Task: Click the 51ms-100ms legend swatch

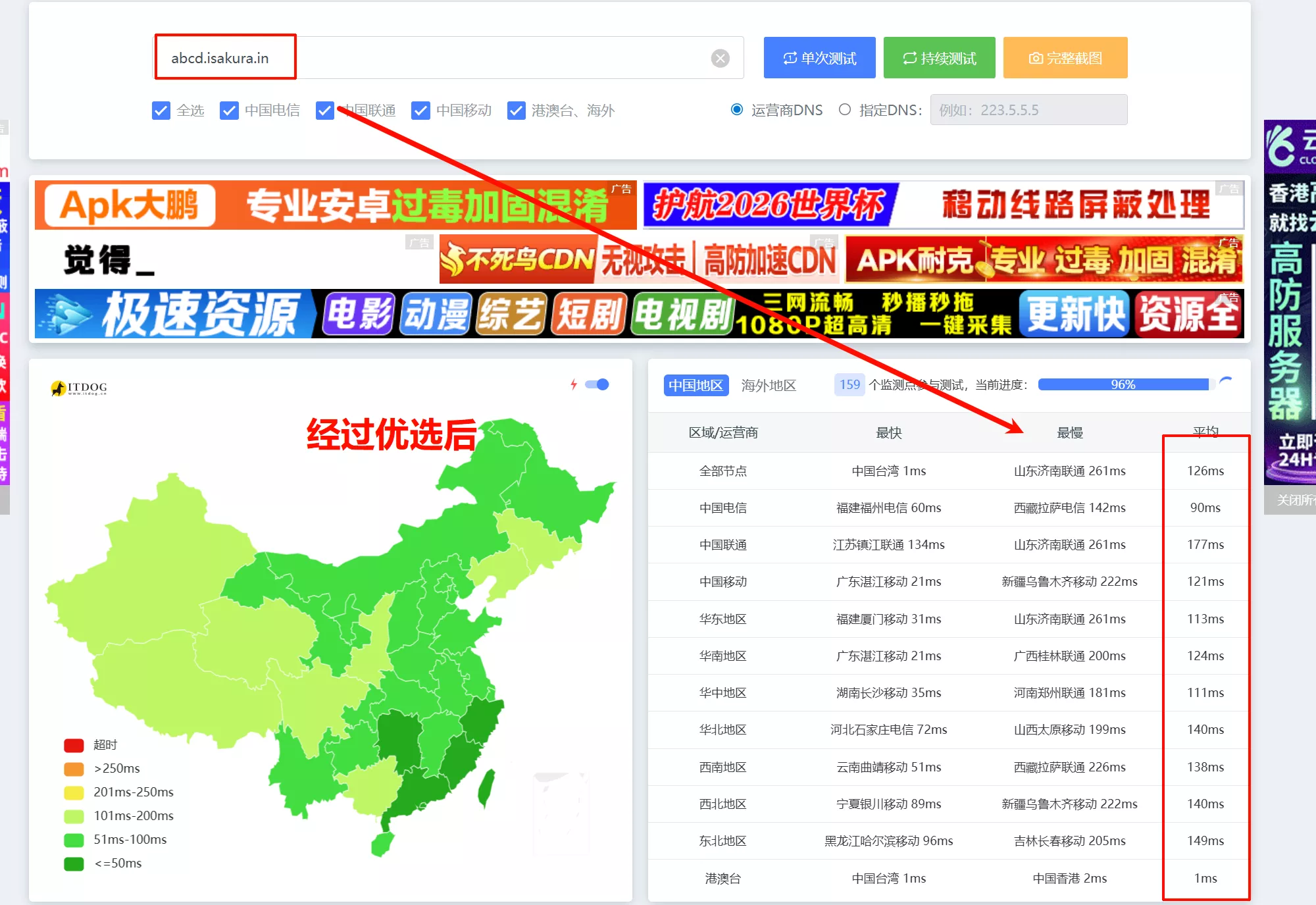Action: pyautogui.click(x=74, y=840)
